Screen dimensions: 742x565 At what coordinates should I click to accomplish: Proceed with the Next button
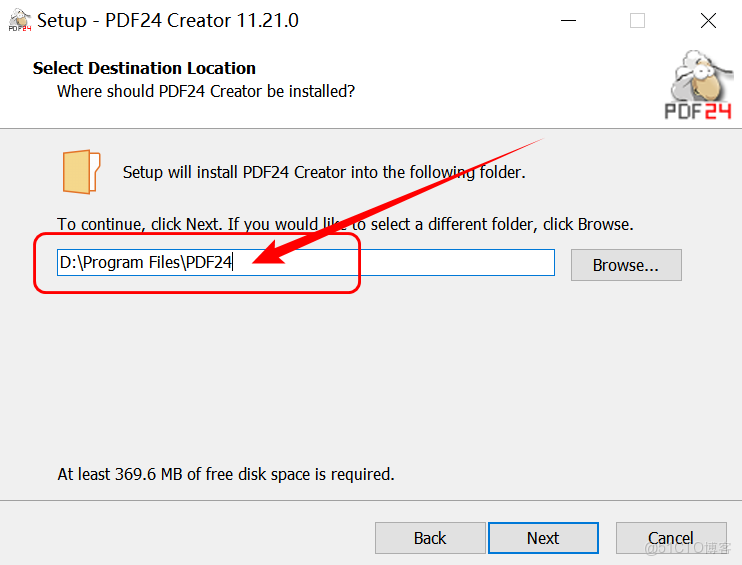pyautogui.click(x=543, y=538)
